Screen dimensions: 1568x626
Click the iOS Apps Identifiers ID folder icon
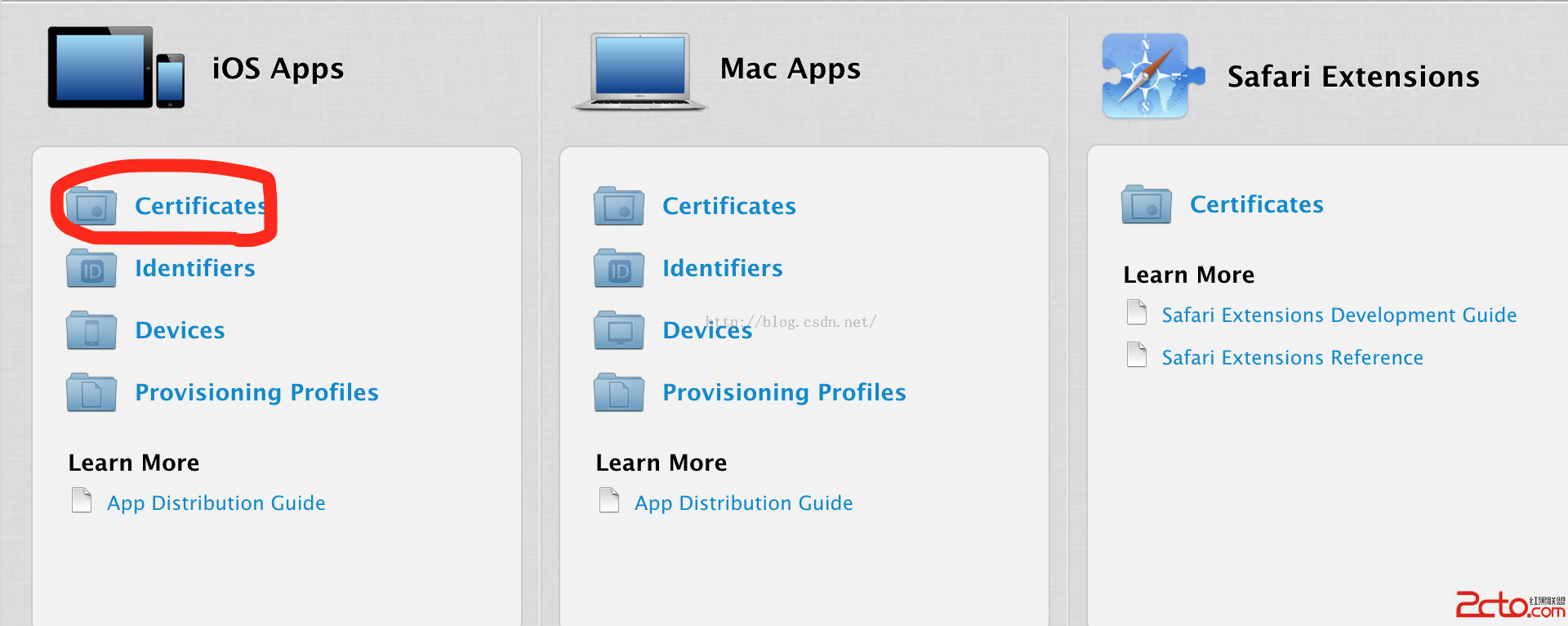click(x=91, y=269)
